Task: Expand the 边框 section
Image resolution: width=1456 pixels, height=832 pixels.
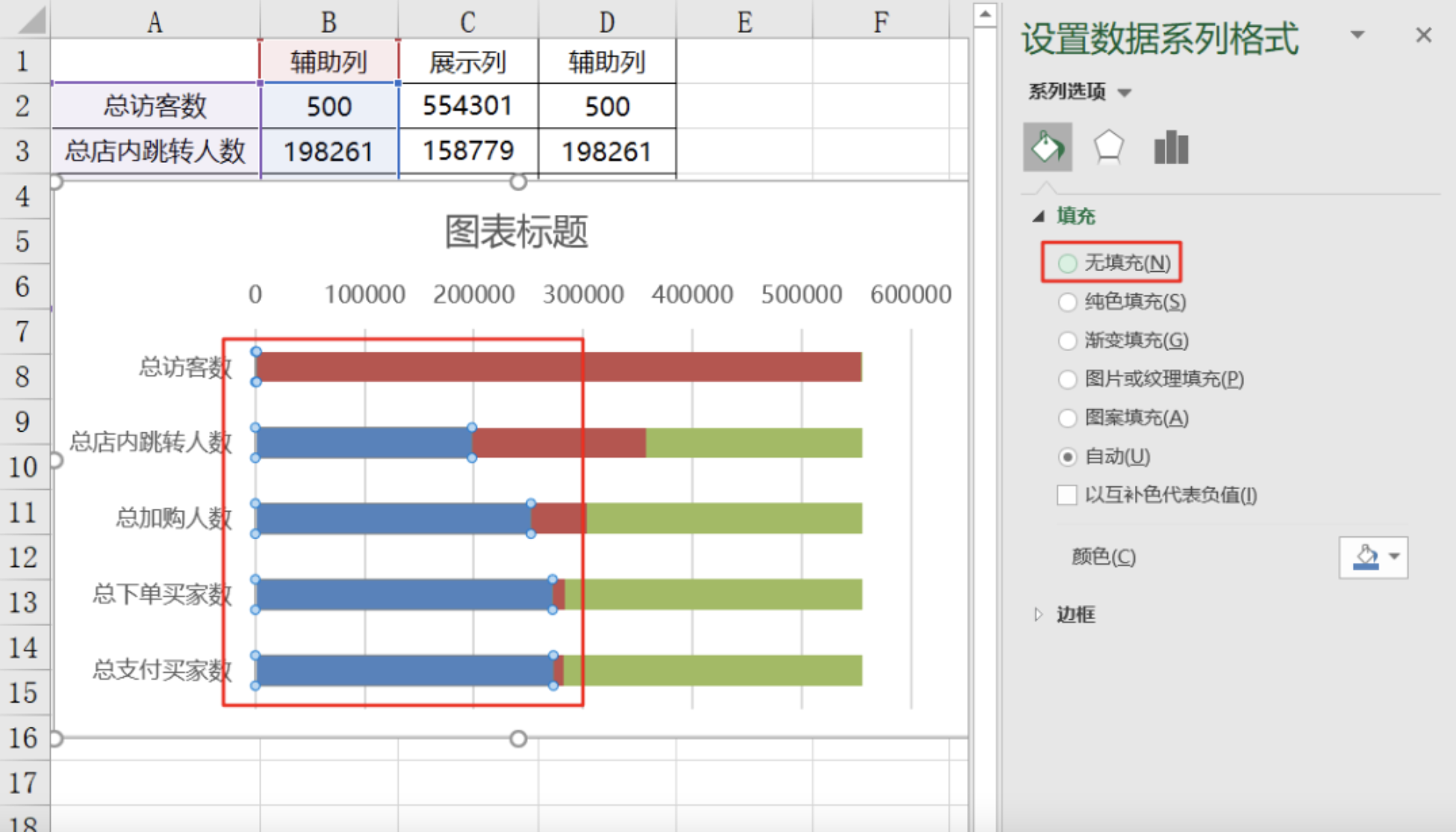Action: [x=1039, y=615]
